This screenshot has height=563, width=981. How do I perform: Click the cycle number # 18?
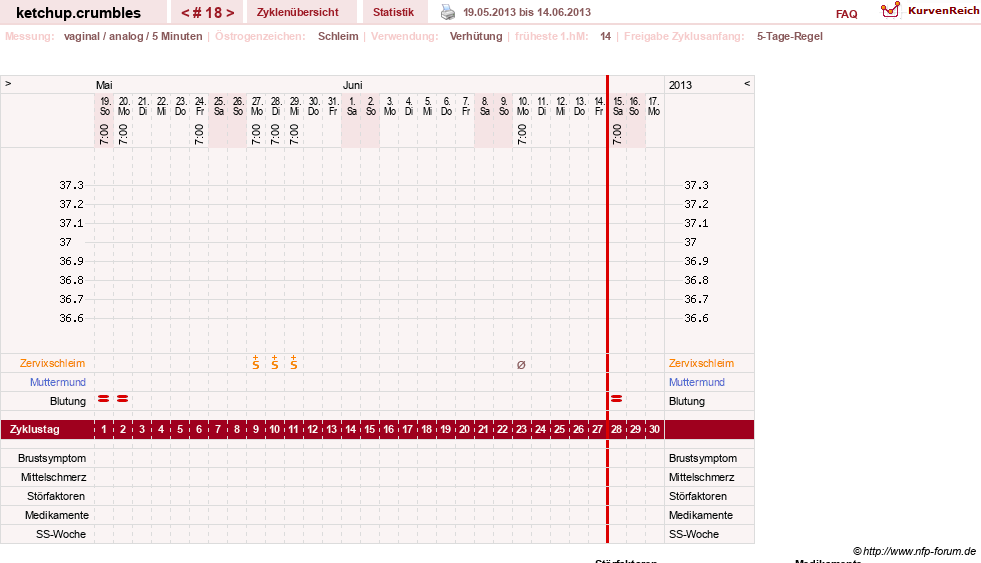click(208, 13)
